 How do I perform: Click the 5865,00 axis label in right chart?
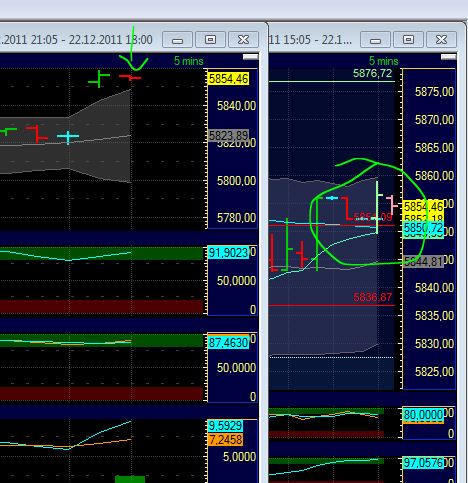pos(434,148)
